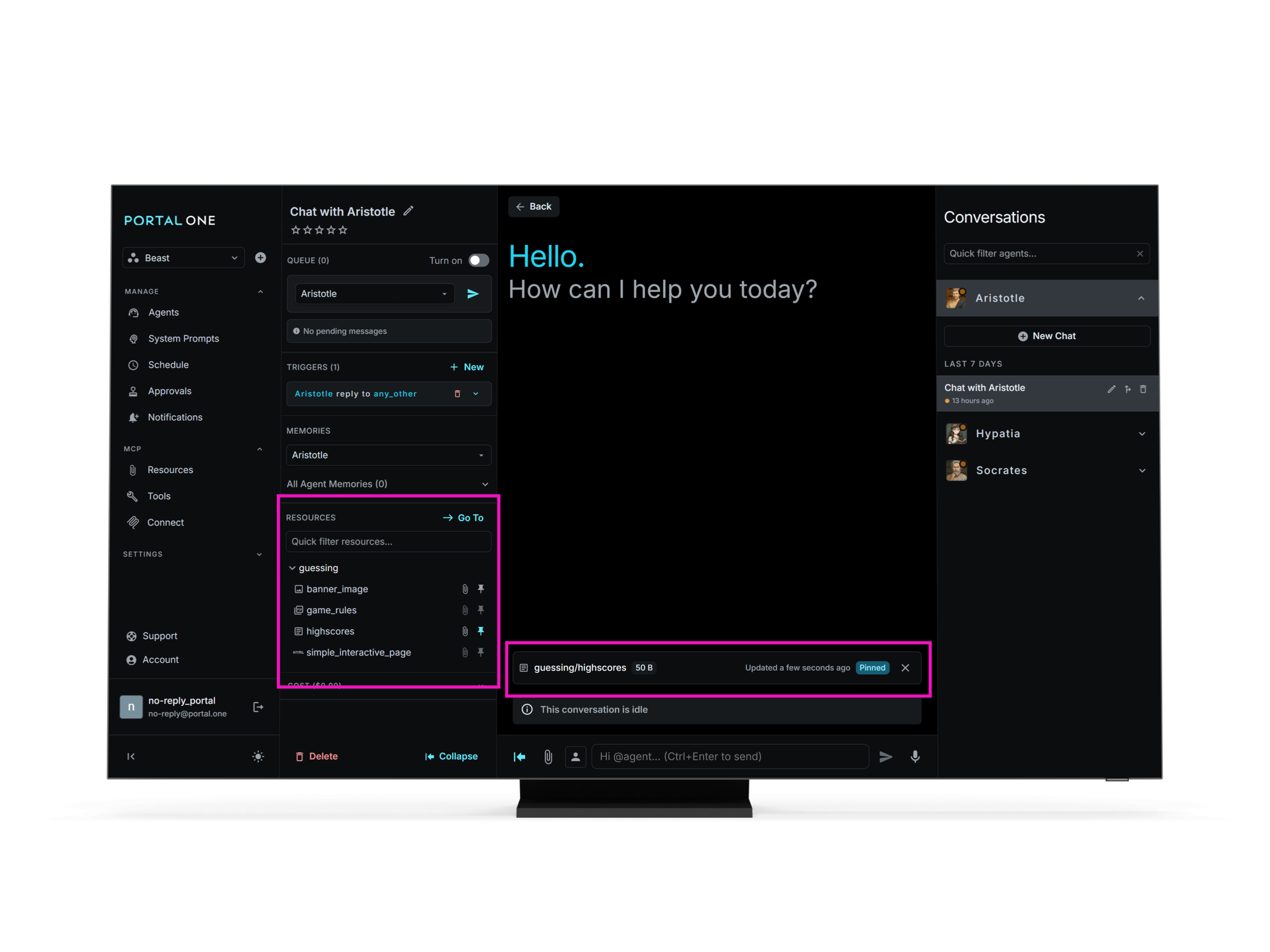Expand Hypatia conversations list
The image size is (1270, 952).
pyautogui.click(x=1142, y=434)
